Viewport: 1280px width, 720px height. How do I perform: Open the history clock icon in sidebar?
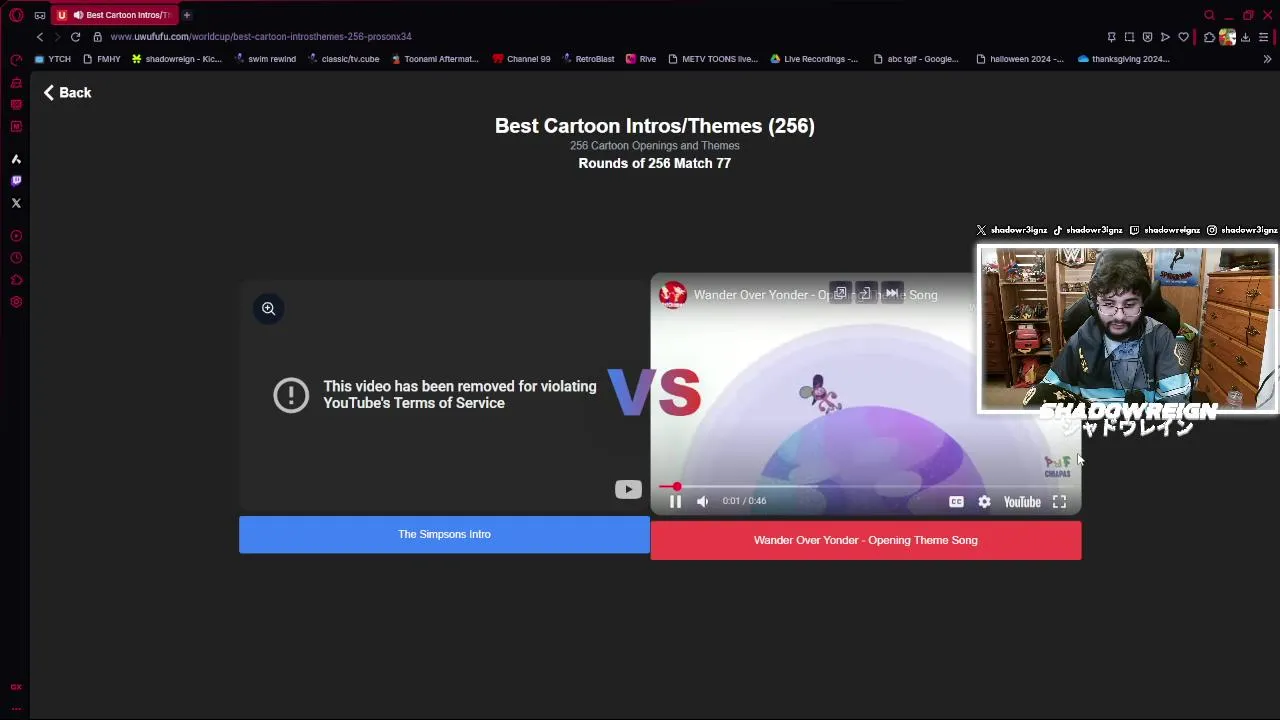[x=16, y=258]
